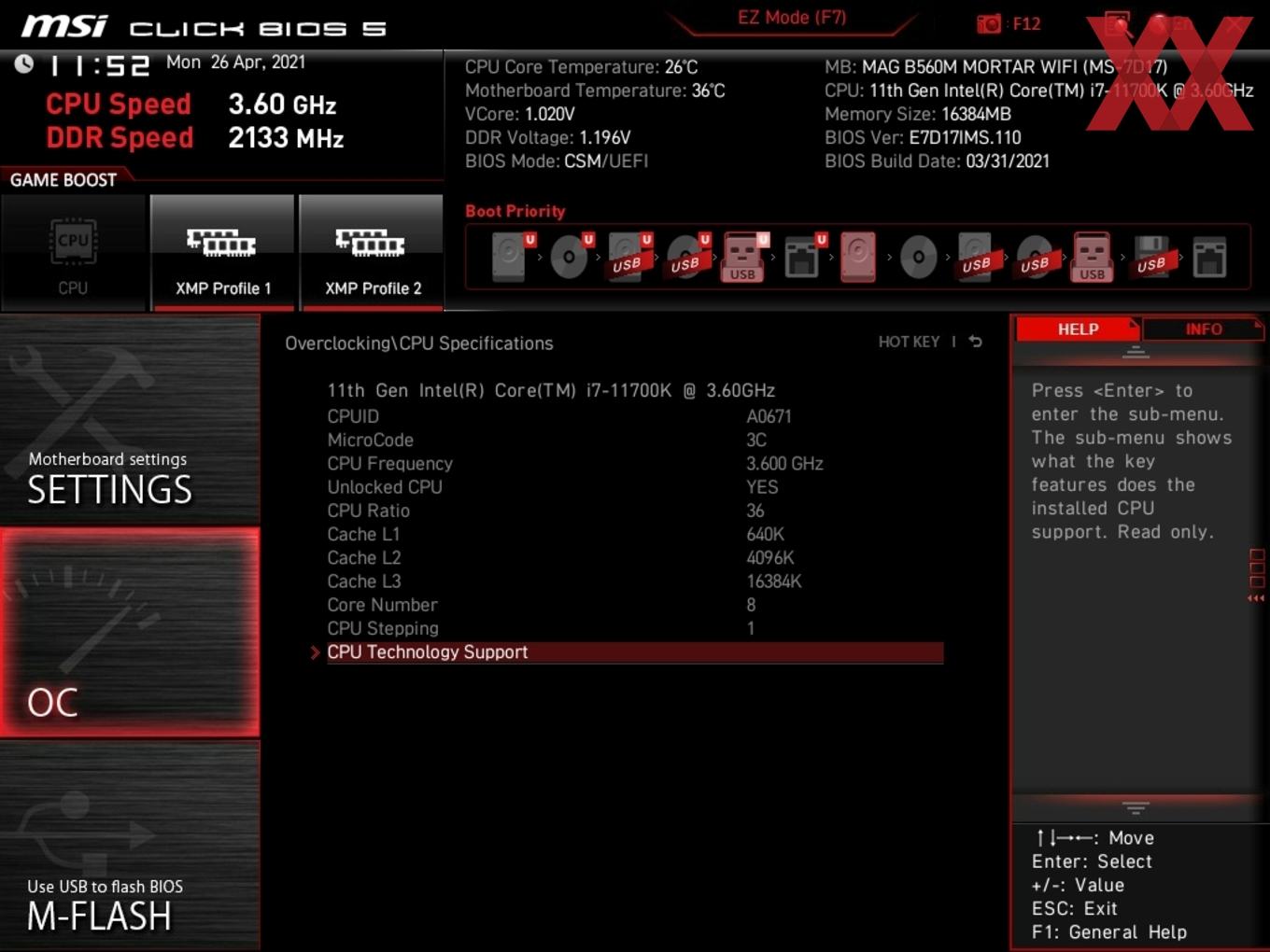Image resolution: width=1270 pixels, height=952 pixels.
Task: Collapse help panel using top handle
Action: (1136, 353)
